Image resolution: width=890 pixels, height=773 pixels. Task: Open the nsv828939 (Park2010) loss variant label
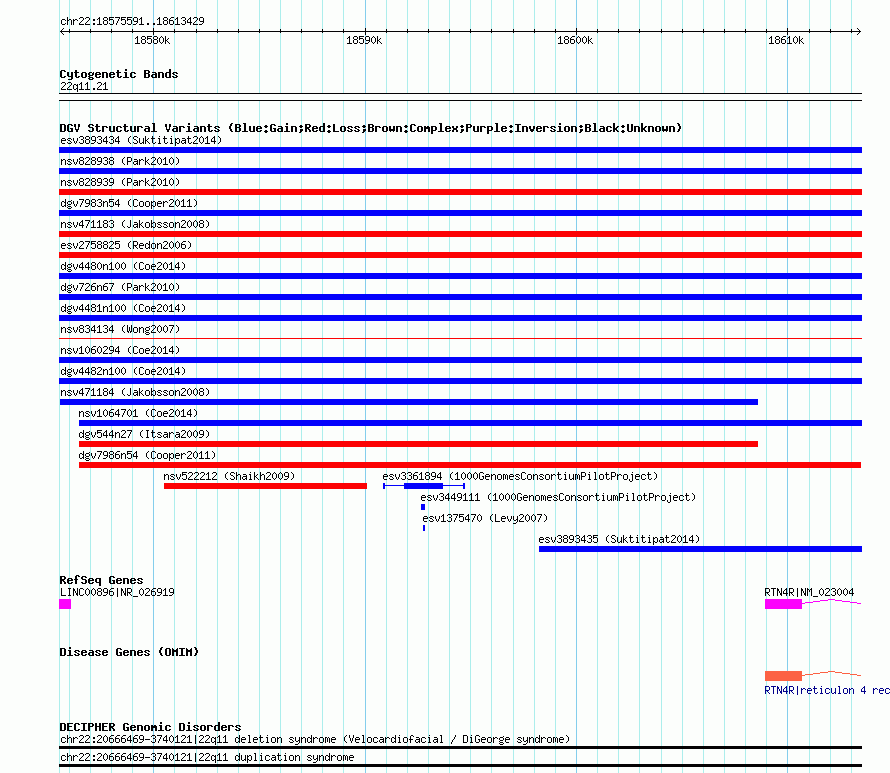(120, 182)
